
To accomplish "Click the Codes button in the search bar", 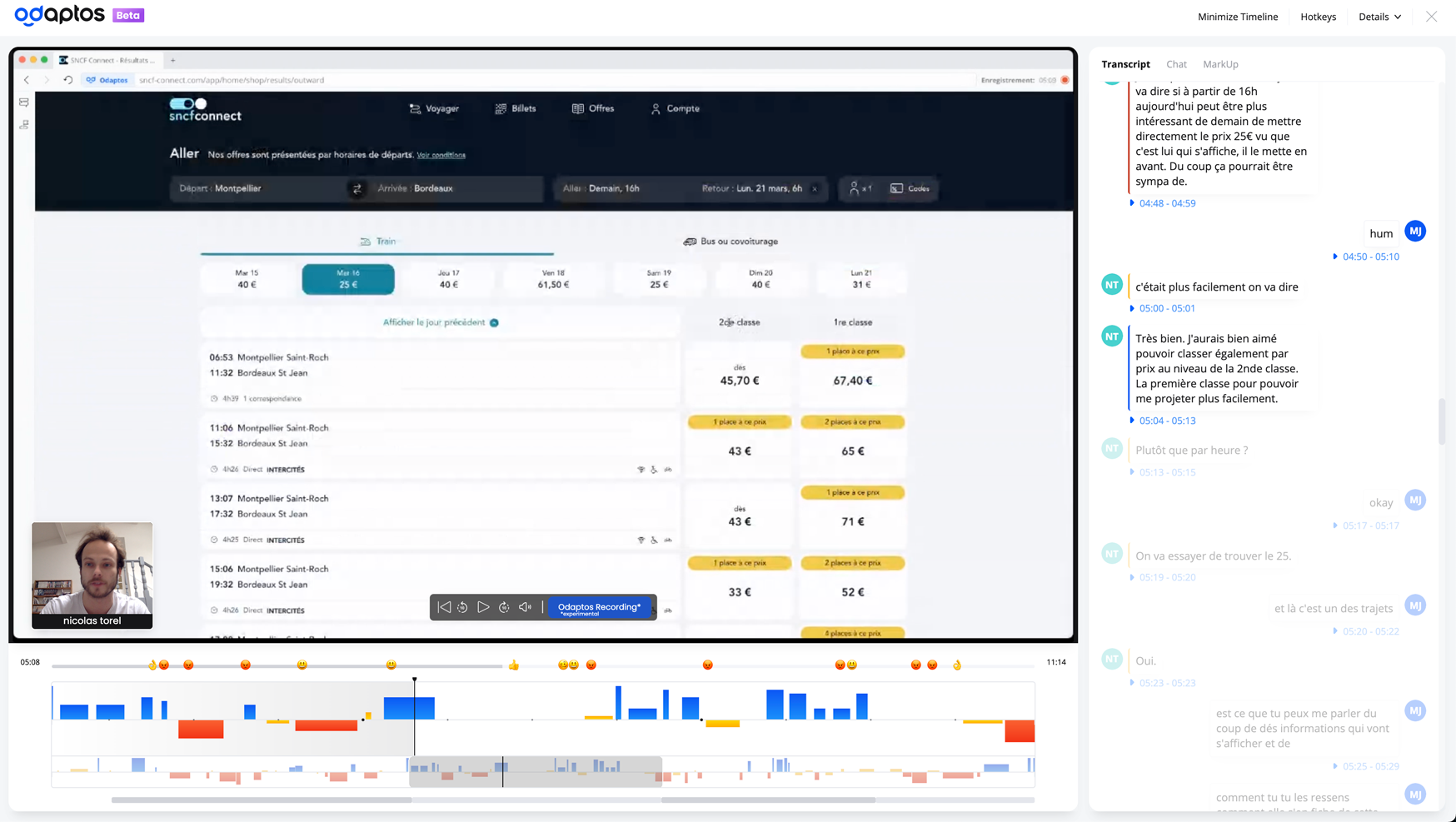I will point(910,189).
